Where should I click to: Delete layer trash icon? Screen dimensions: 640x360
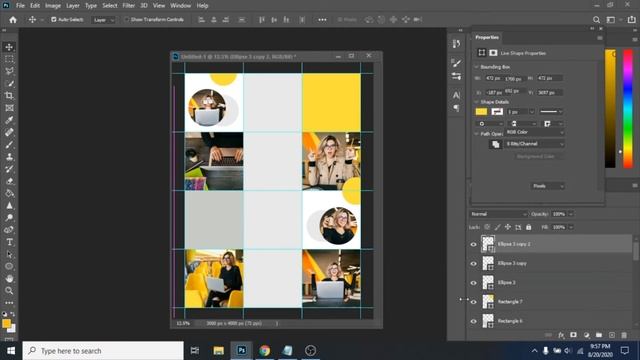pyautogui.click(x=624, y=335)
